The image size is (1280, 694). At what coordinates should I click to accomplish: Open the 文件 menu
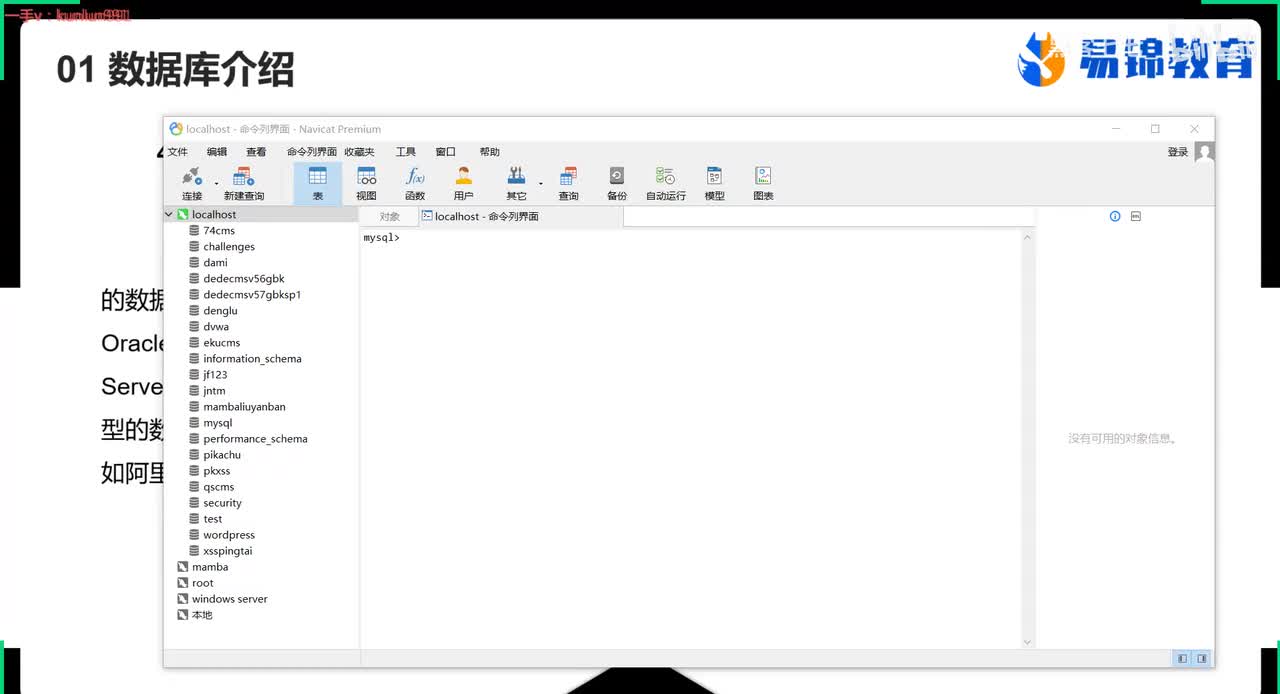pos(177,152)
